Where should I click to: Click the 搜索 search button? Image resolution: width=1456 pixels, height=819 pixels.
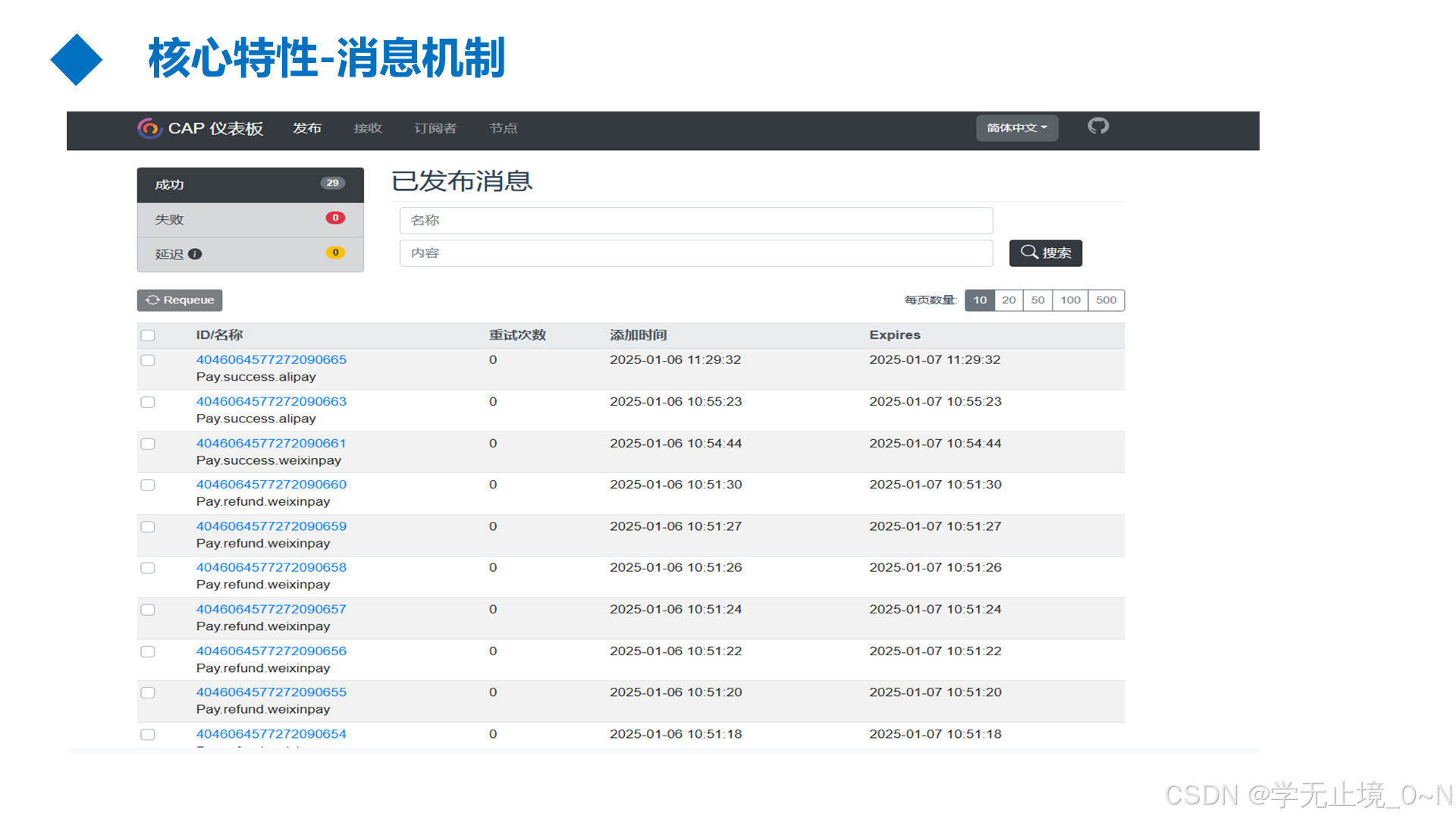(x=1046, y=253)
